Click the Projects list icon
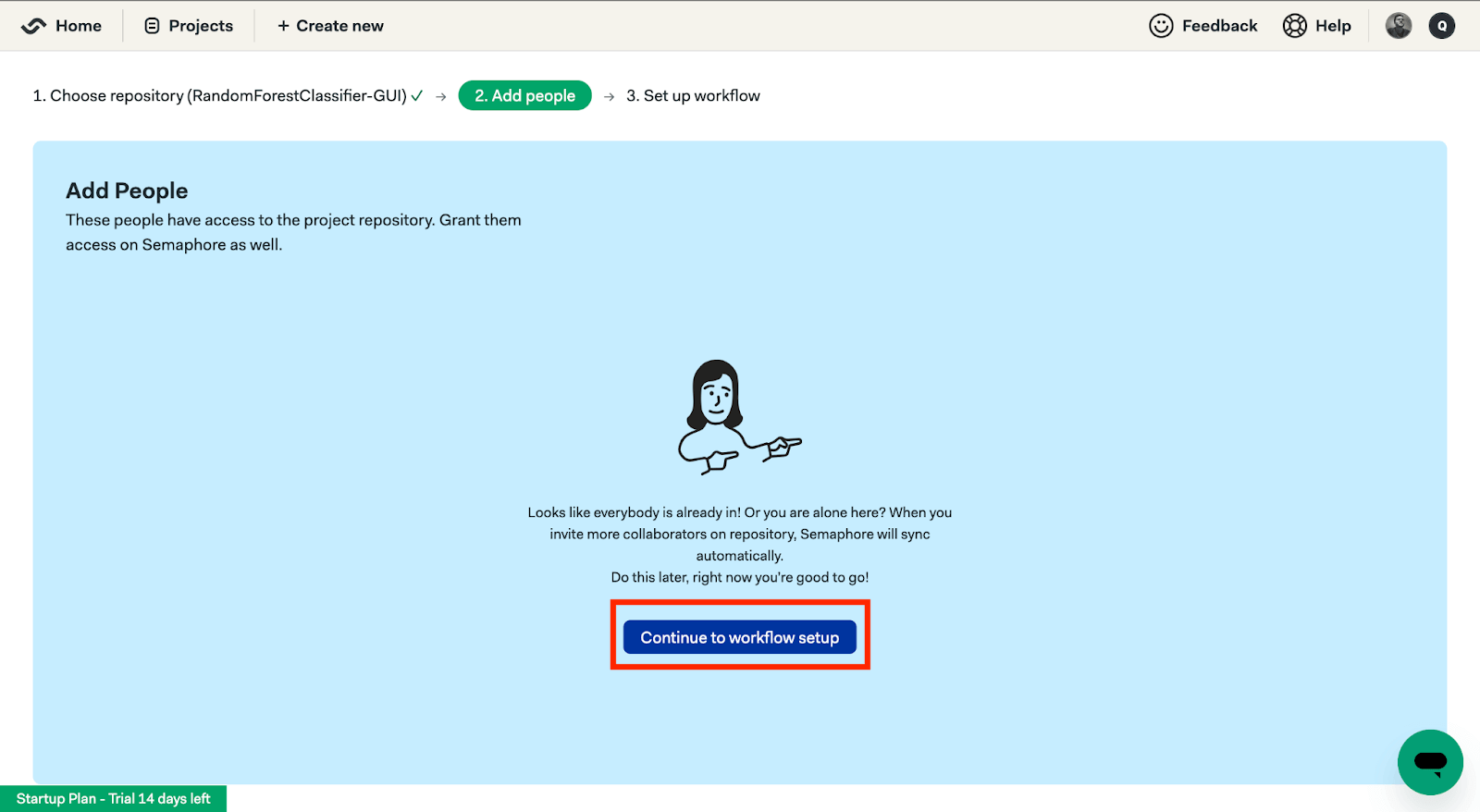The width and height of the screenshot is (1480, 812). point(153,26)
